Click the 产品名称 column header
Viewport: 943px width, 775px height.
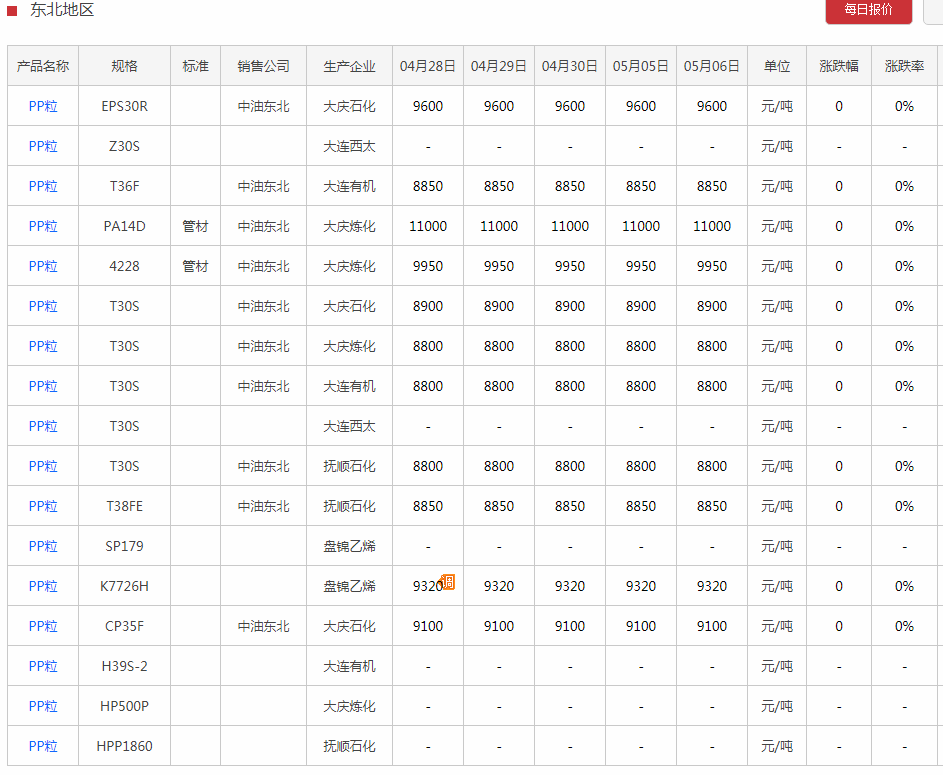43,66
